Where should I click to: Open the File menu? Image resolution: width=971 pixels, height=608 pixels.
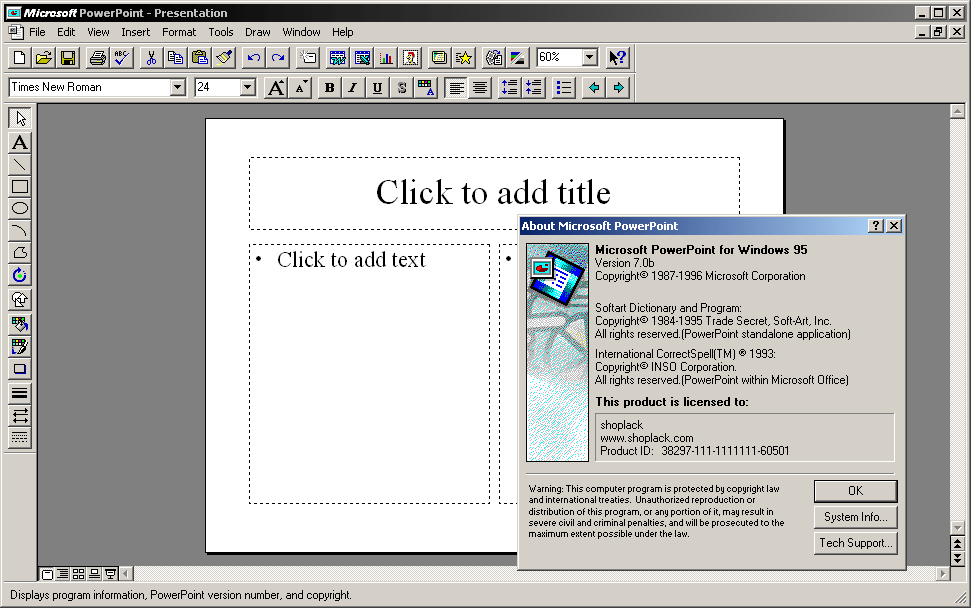click(37, 32)
